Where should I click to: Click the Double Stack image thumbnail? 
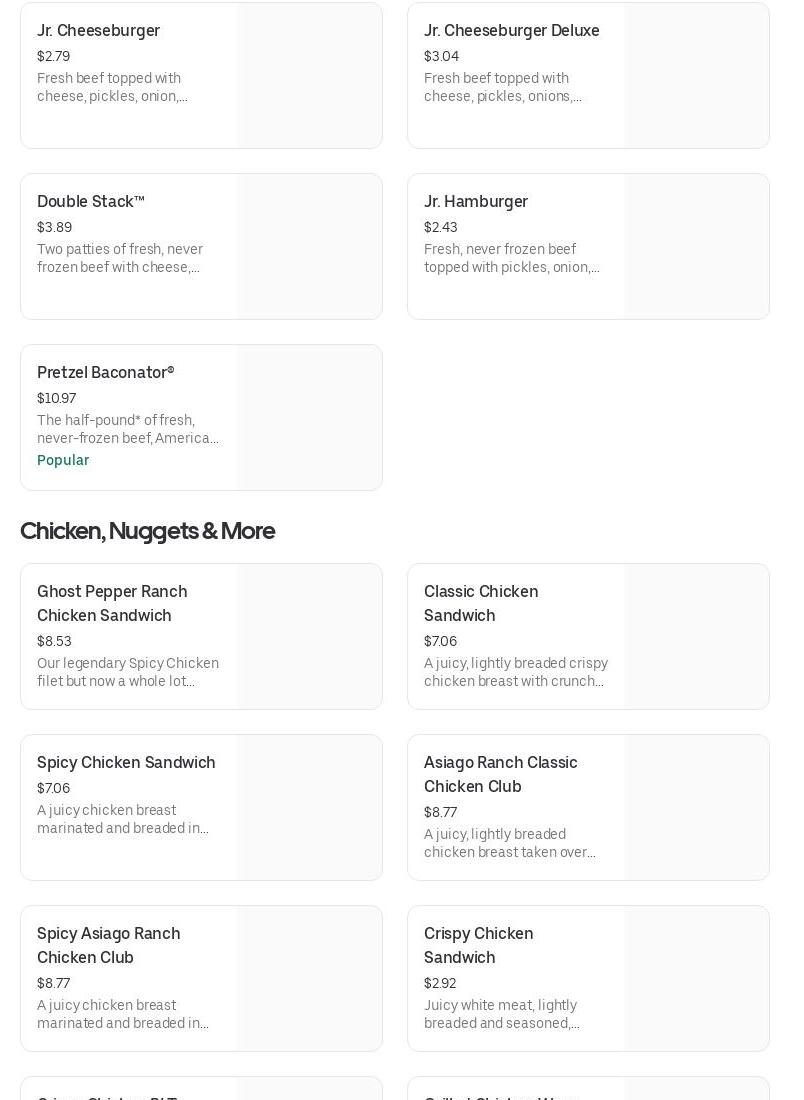click(309, 247)
